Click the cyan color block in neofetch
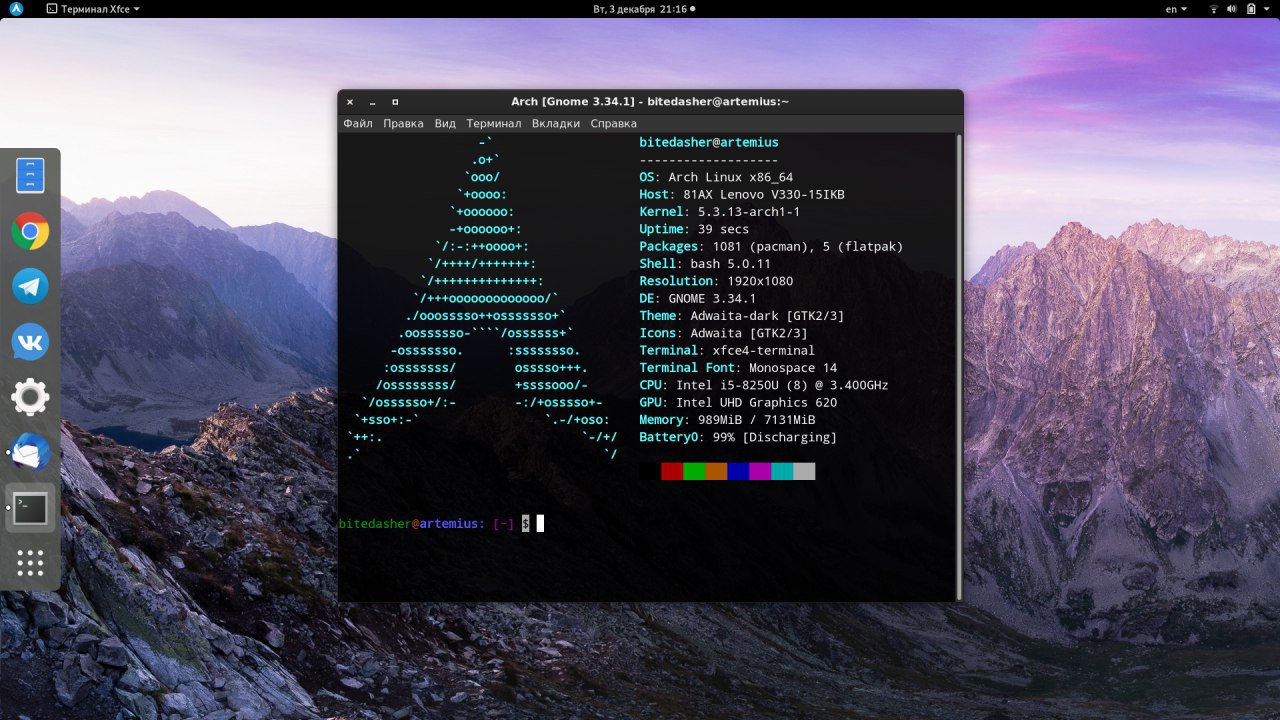The image size is (1280, 720). [x=782, y=471]
